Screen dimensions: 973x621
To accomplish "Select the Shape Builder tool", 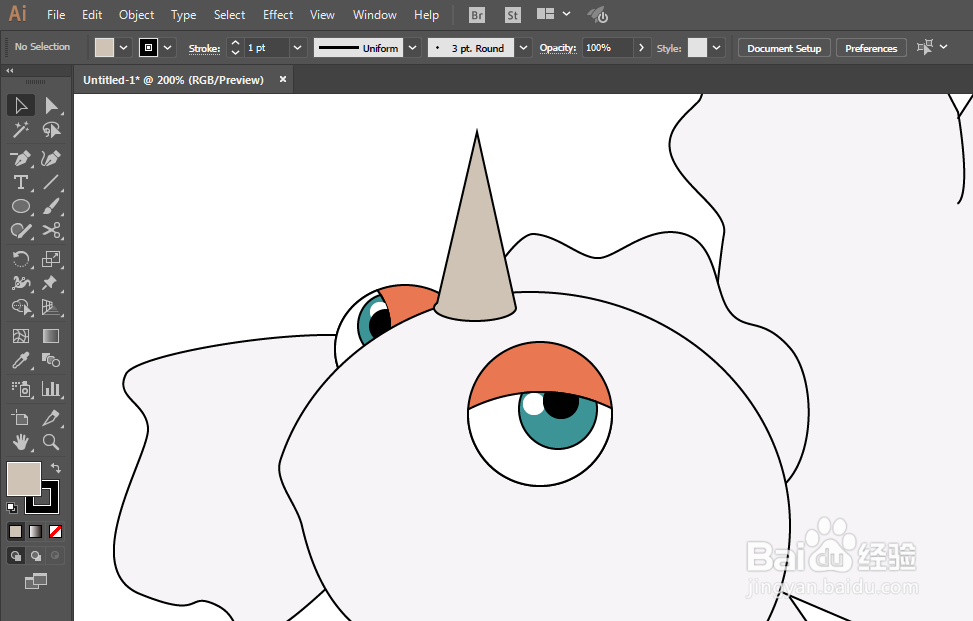I will [20, 307].
